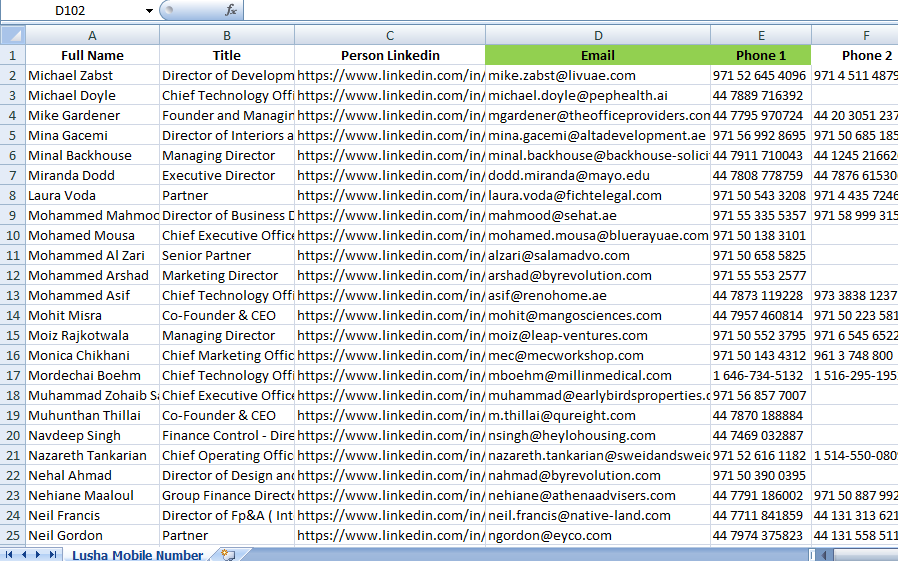Image resolution: width=898 pixels, height=561 pixels.
Task: Select the Navdeep Singh name cell
Action: coord(92,435)
